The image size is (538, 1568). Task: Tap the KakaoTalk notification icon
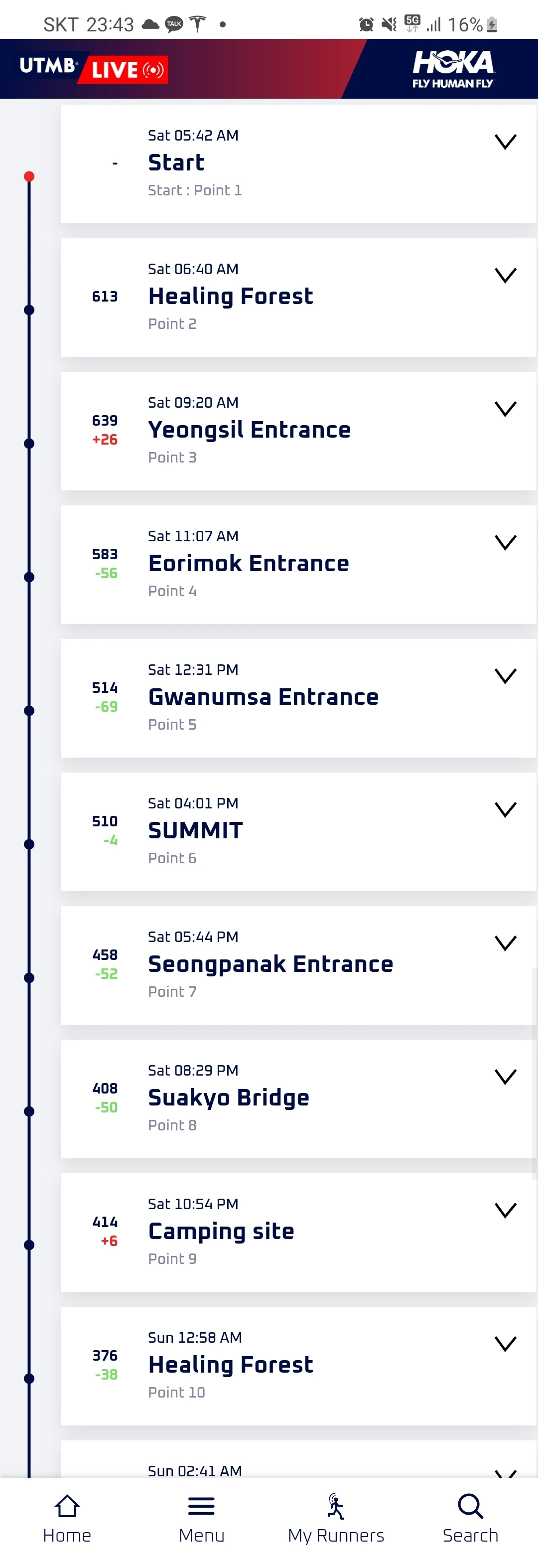(x=174, y=25)
